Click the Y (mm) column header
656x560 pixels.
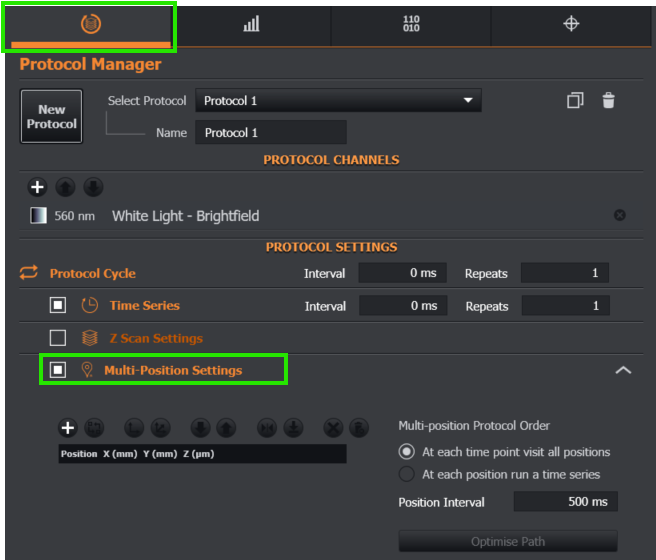(160, 454)
